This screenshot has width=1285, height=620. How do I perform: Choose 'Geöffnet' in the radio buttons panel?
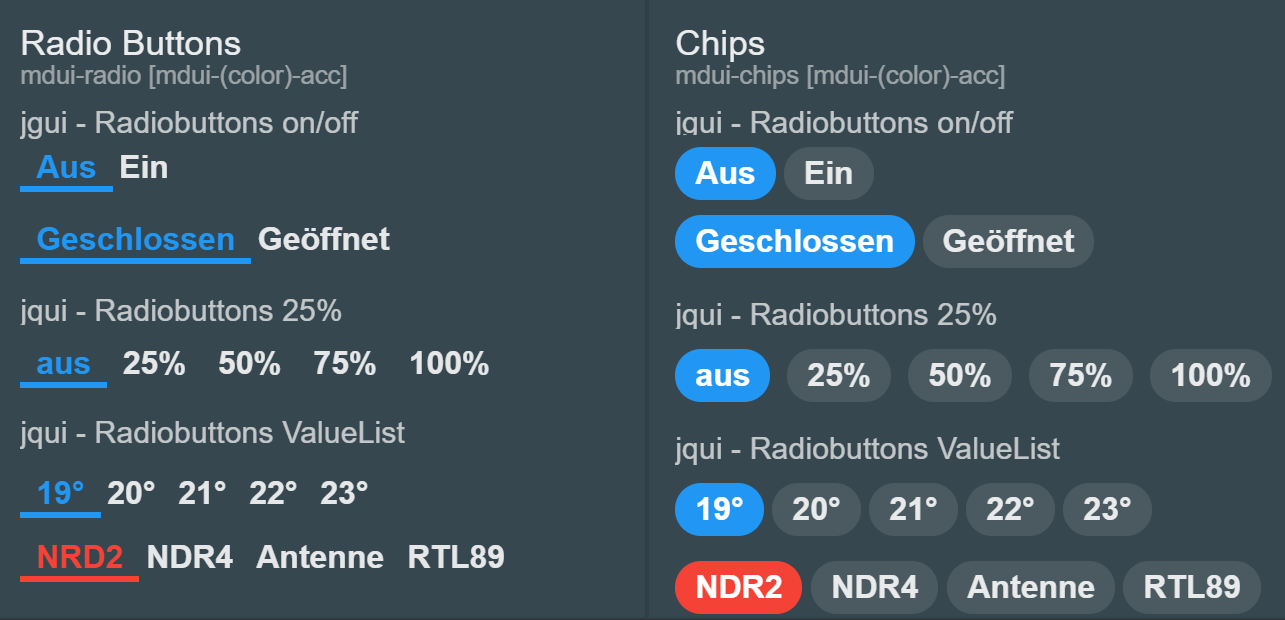324,239
